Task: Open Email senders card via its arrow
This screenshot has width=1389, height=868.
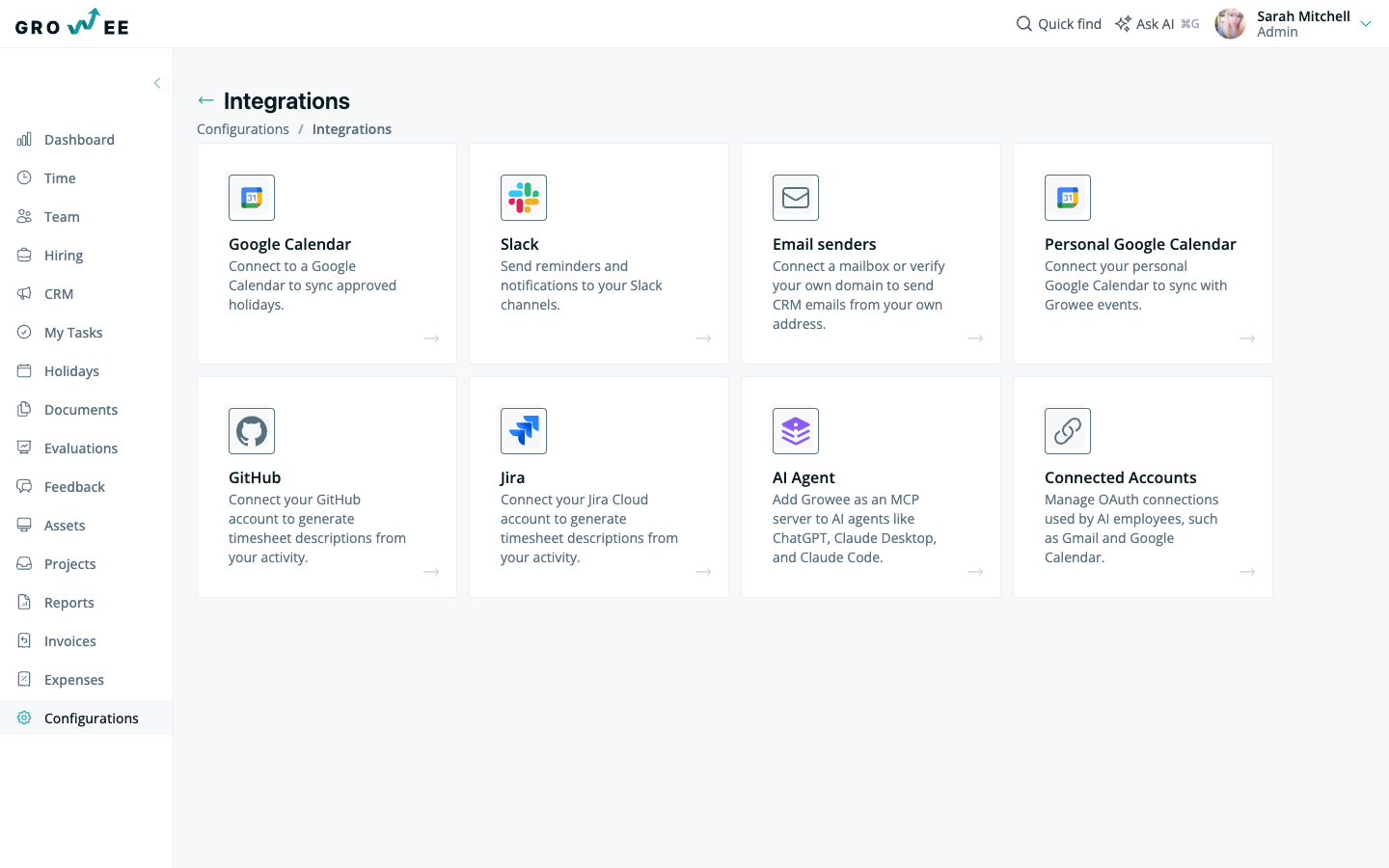Action: click(975, 339)
